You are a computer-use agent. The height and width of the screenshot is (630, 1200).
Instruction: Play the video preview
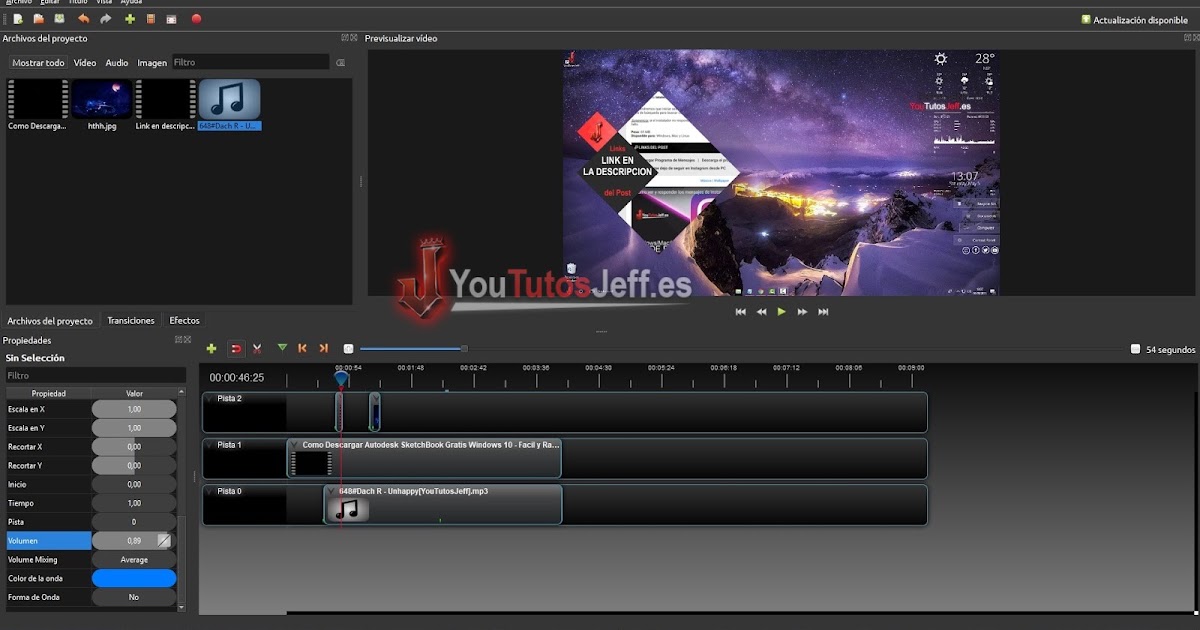pos(782,312)
